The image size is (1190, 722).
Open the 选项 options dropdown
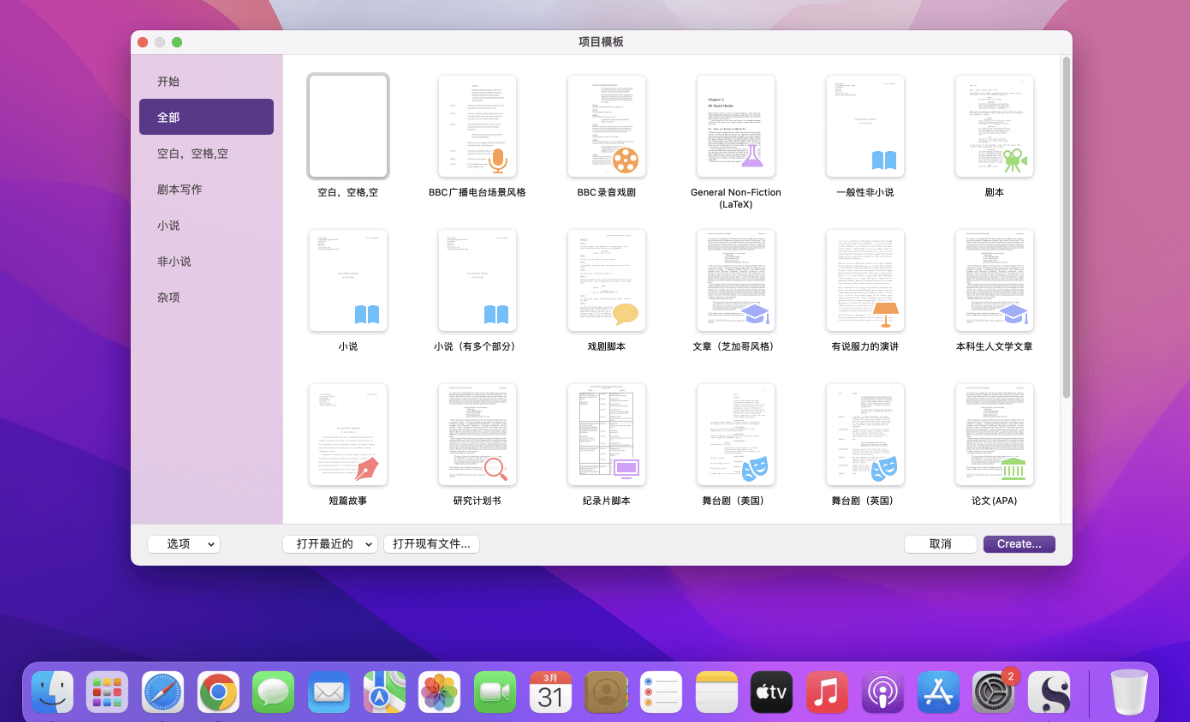point(183,544)
